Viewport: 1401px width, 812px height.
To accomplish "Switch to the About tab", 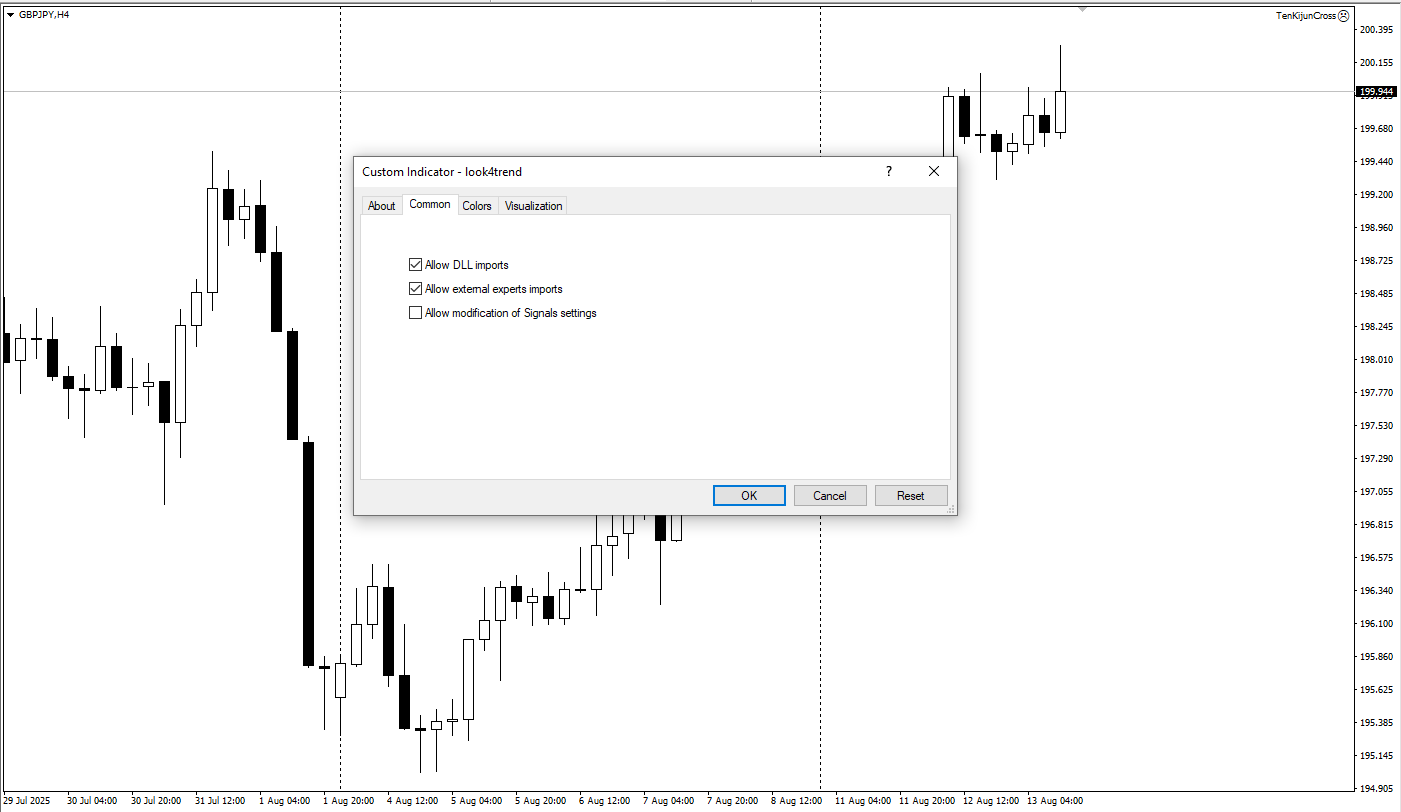I will (x=382, y=206).
